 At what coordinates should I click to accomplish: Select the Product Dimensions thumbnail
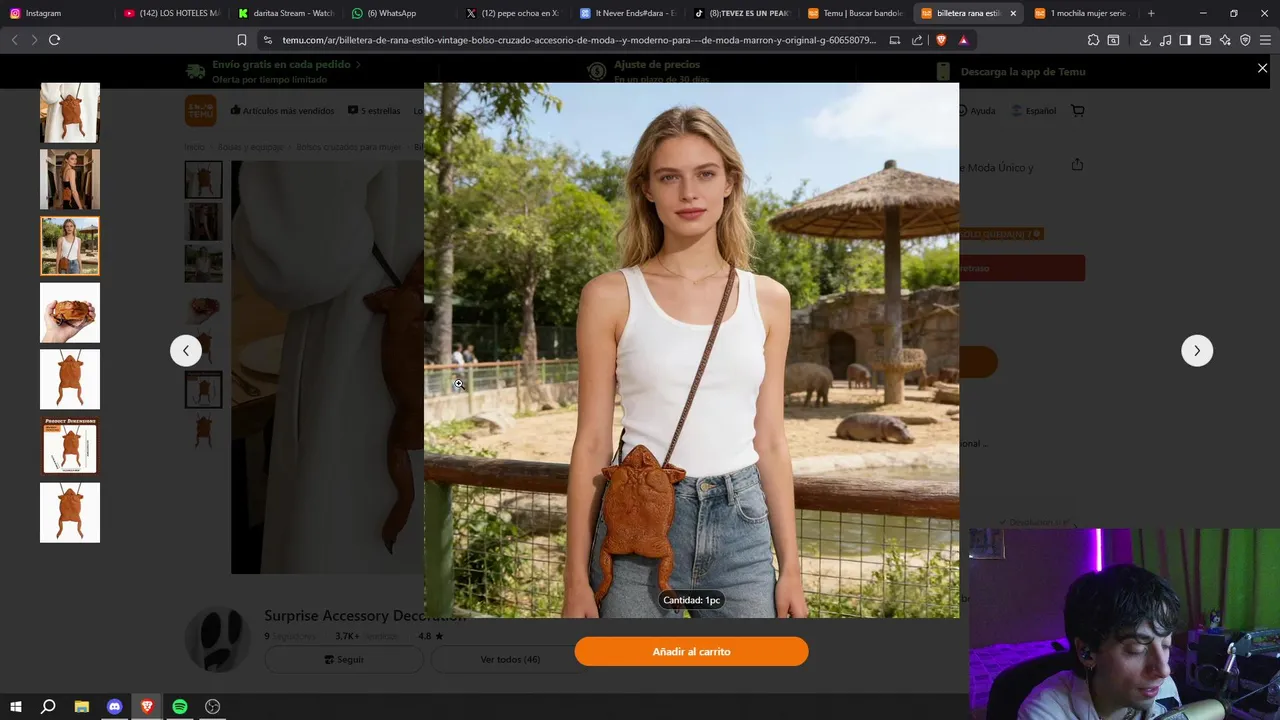[70, 446]
